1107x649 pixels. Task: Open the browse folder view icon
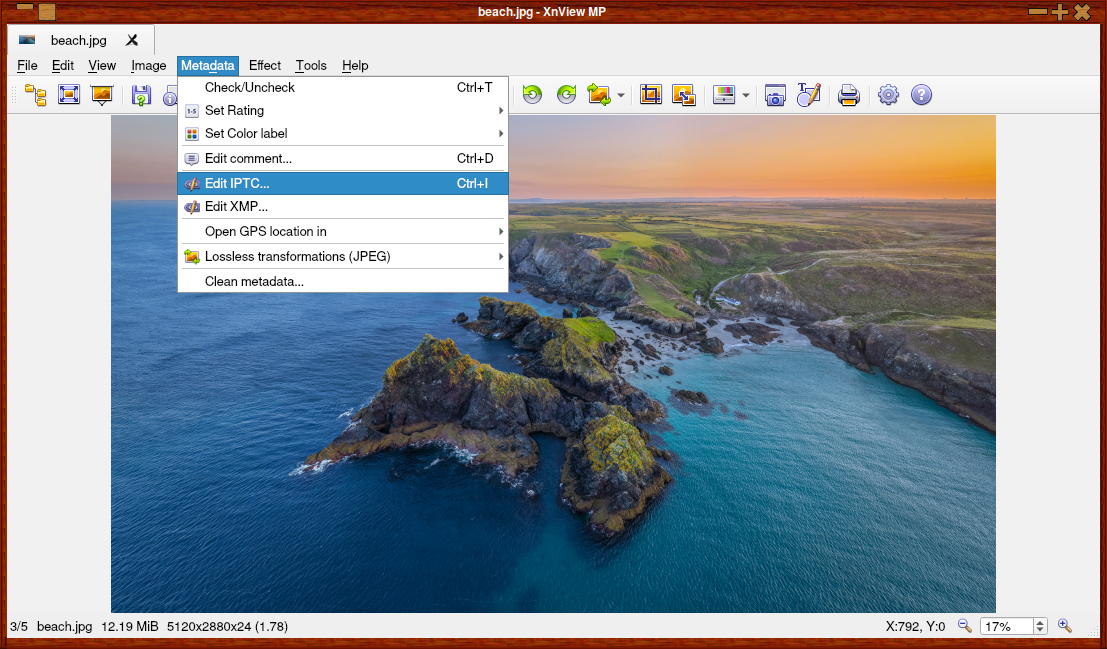(x=36, y=94)
